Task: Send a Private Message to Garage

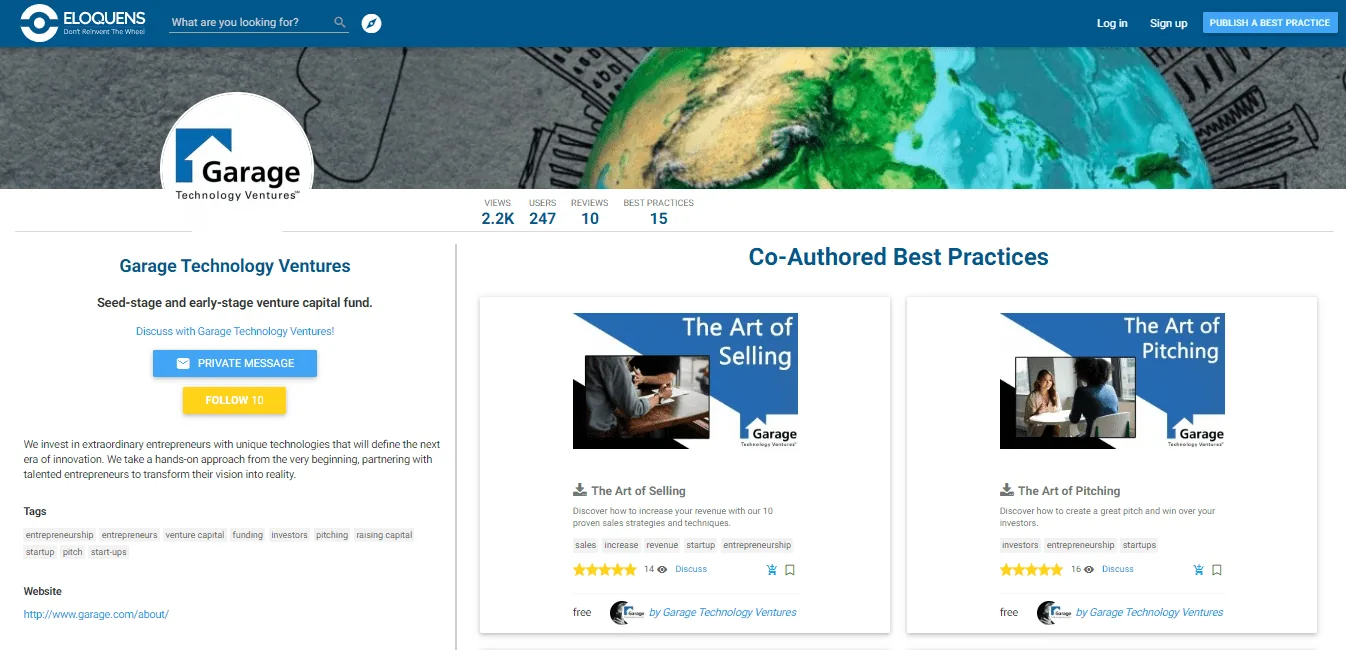Action: (235, 363)
